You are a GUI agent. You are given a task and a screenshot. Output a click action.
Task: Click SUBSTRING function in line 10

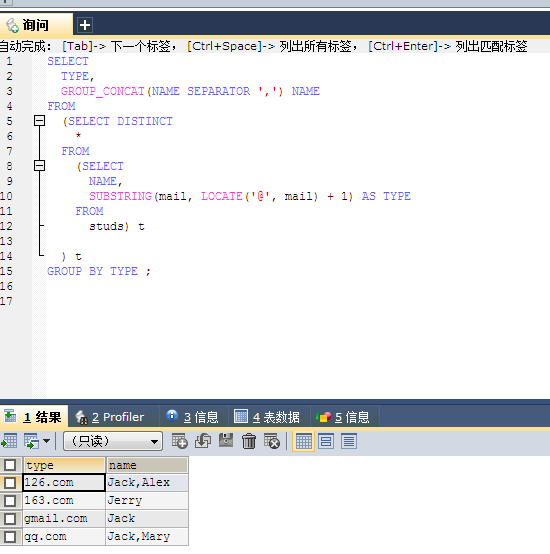(x=120, y=196)
